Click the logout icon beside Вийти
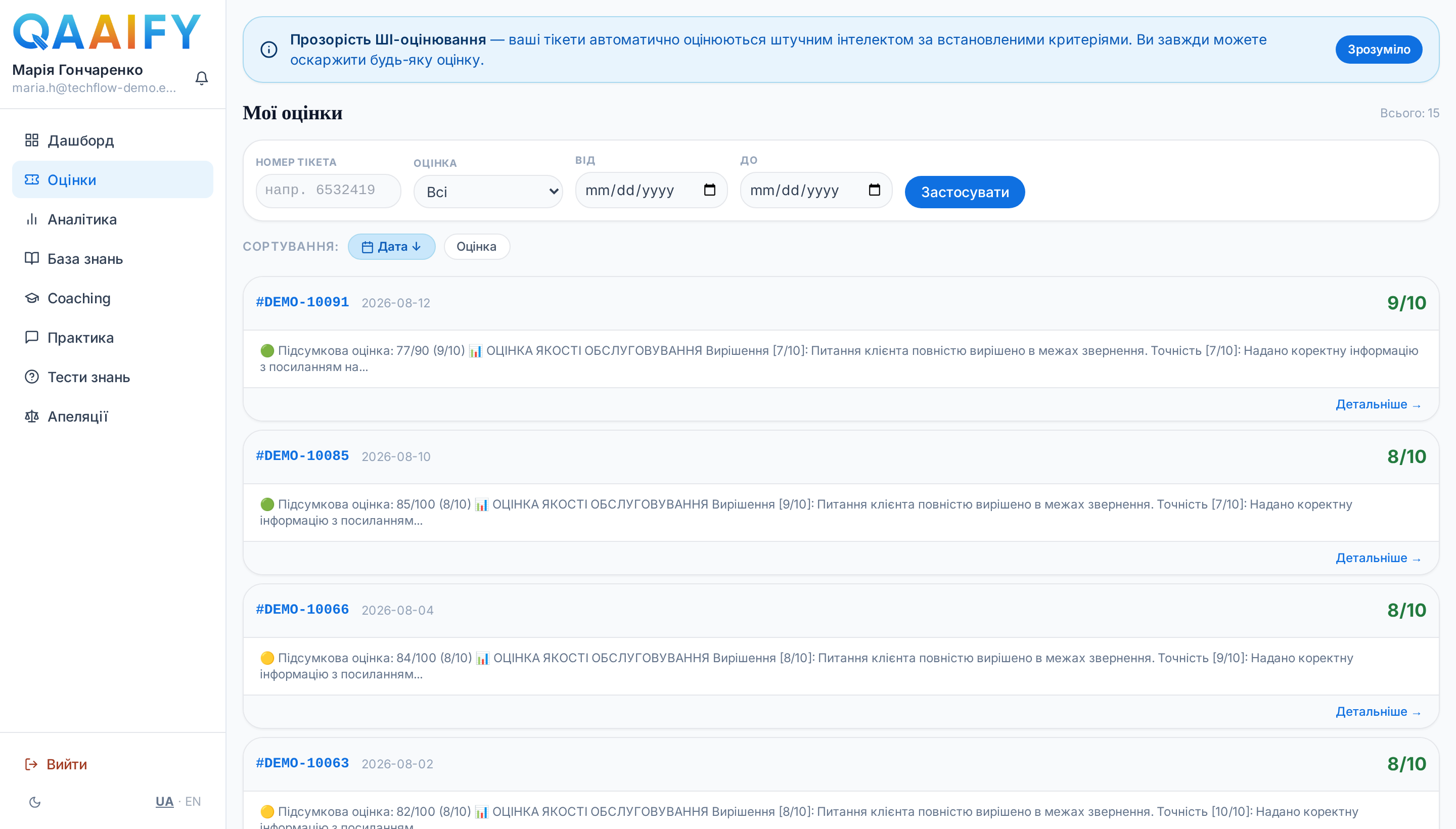Screen dimensions: 1456x829 tap(31, 764)
